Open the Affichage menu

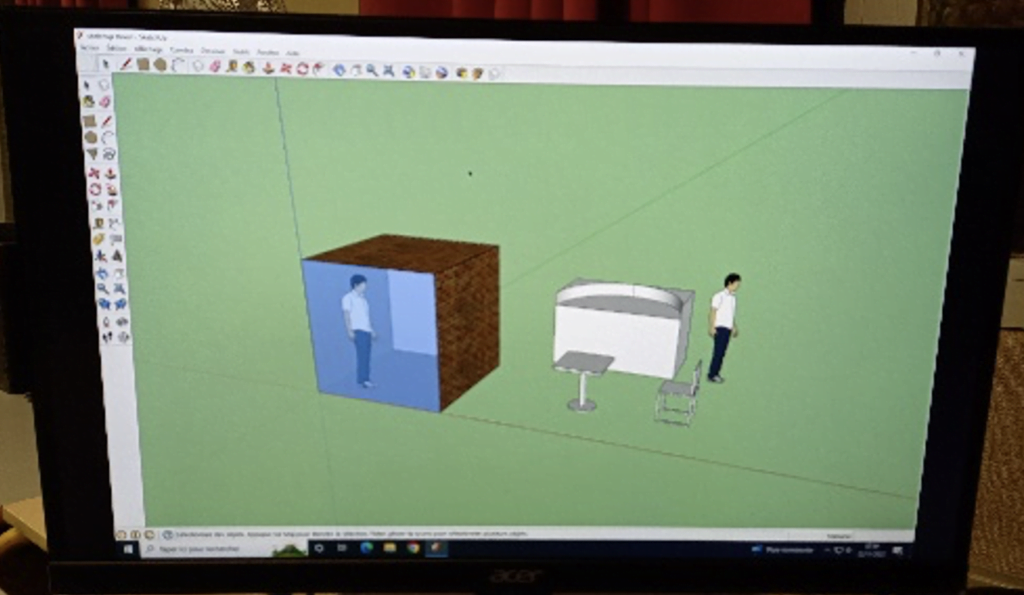[x=148, y=49]
